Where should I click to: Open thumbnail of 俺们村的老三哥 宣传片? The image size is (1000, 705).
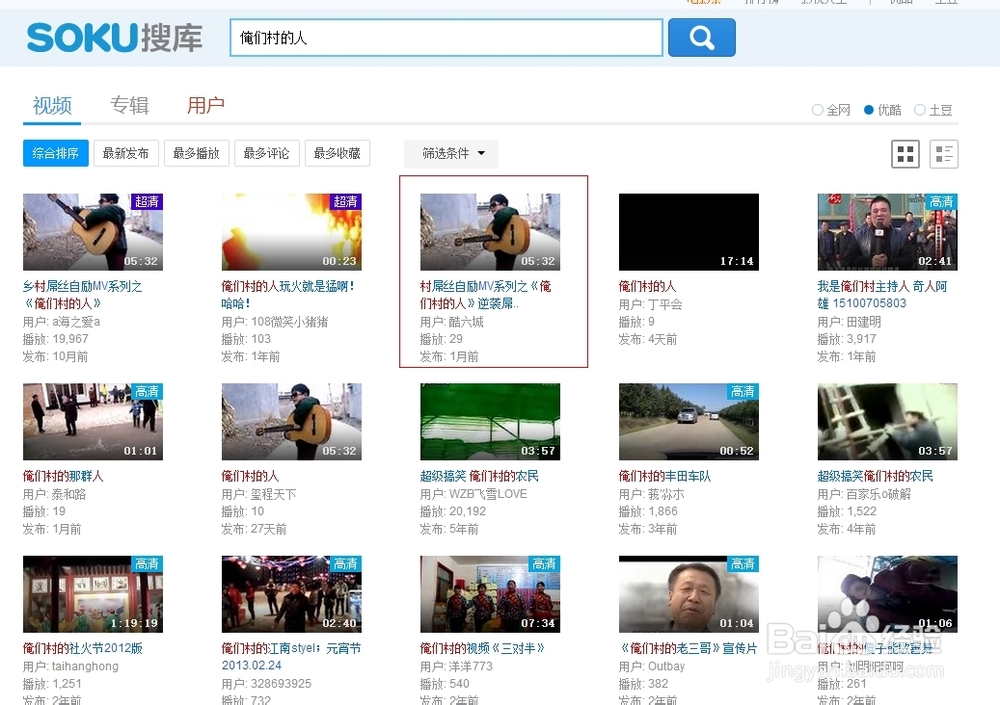click(x=689, y=594)
